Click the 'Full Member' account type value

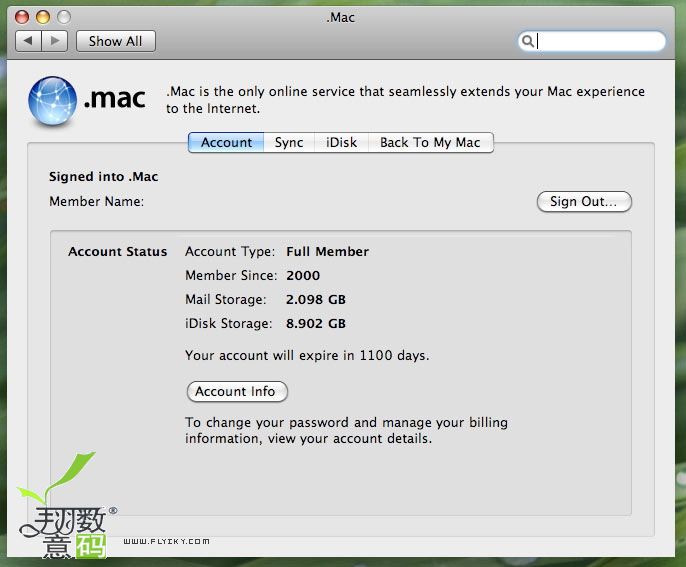coord(327,252)
